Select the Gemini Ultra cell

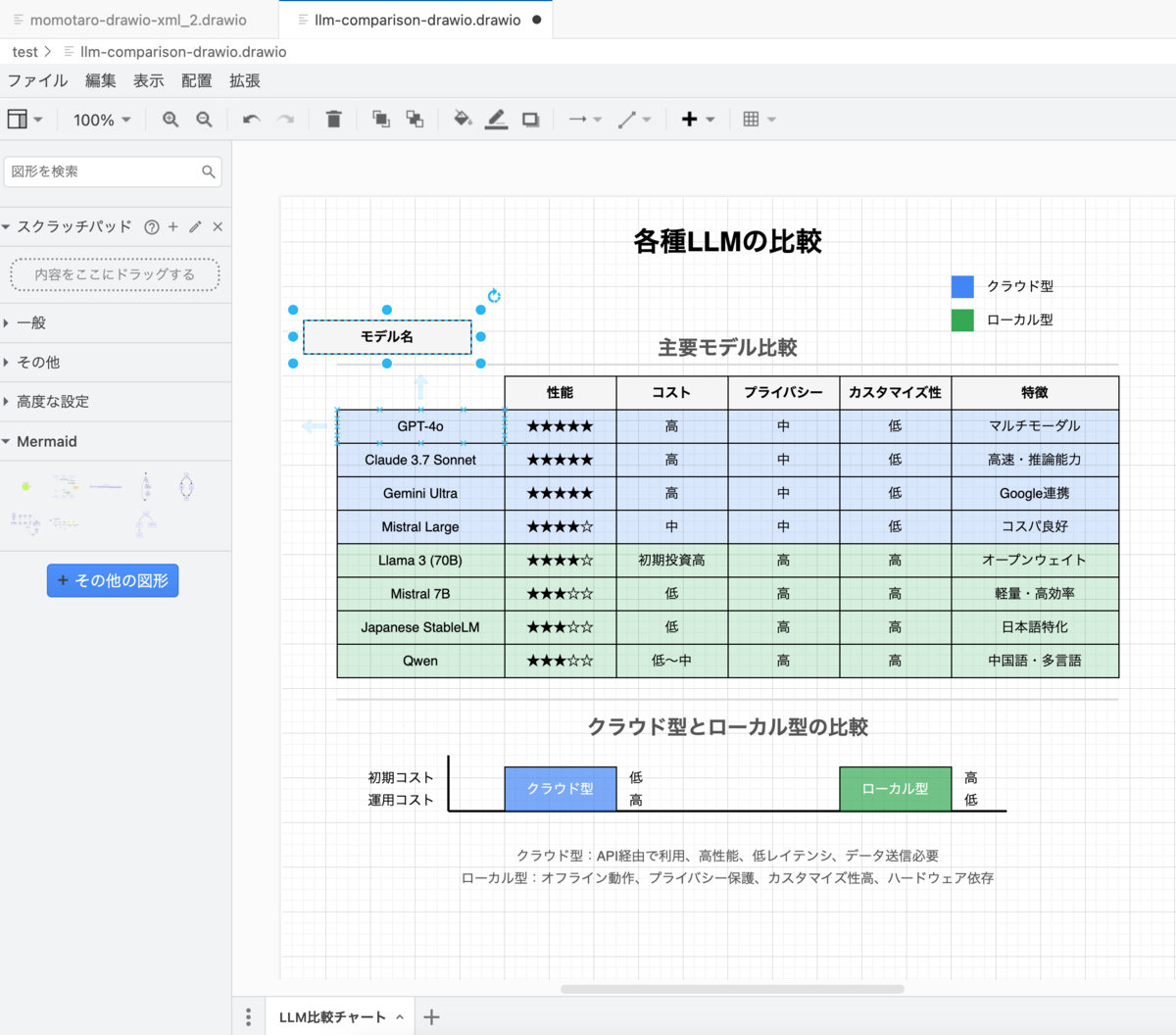pos(420,493)
